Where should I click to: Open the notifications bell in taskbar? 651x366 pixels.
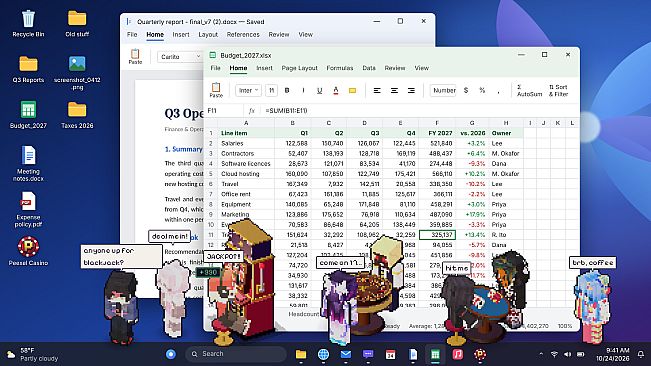641,354
